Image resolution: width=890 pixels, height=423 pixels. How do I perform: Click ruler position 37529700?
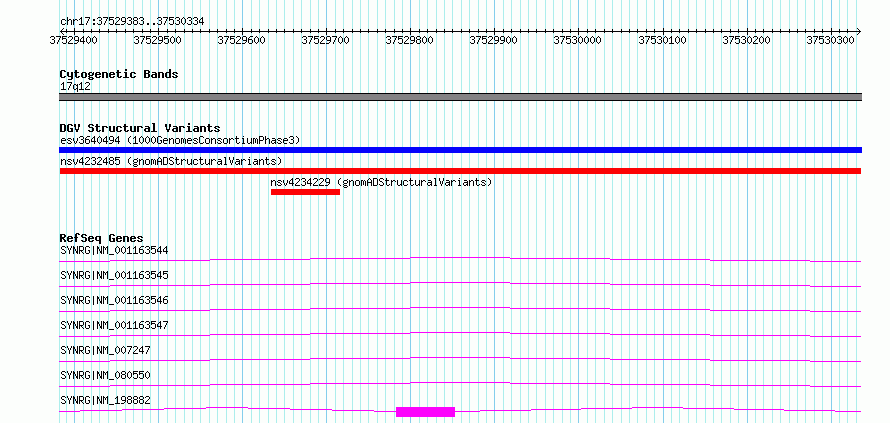point(325,40)
